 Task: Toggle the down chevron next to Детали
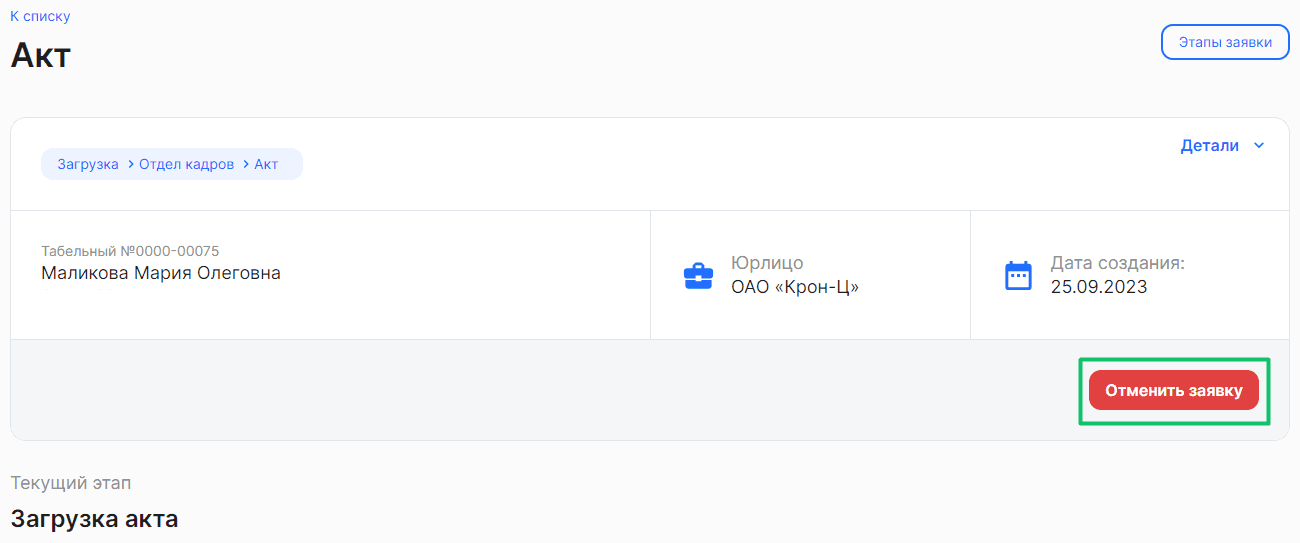pos(1259,146)
